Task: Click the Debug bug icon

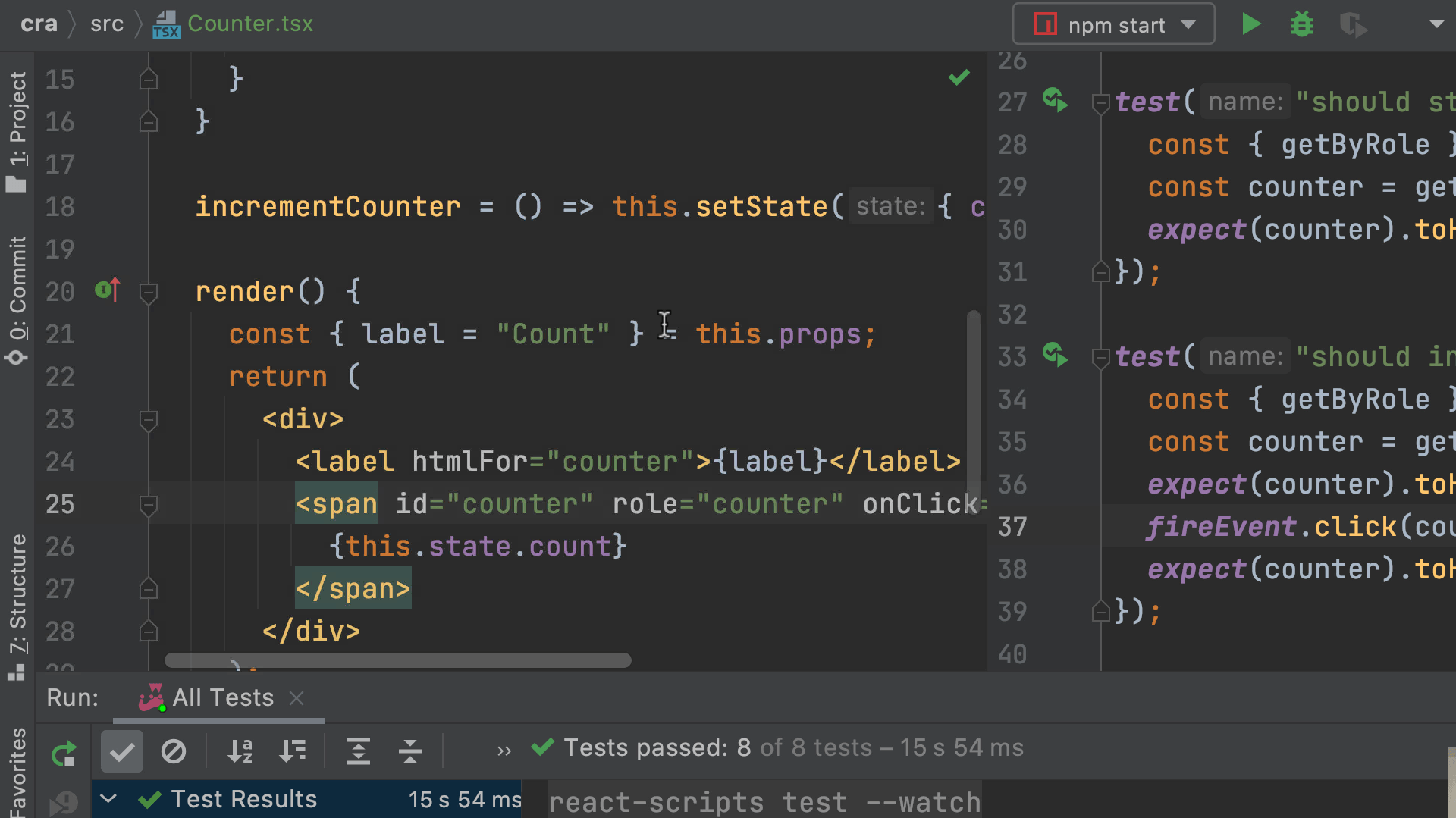Action: (x=1301, y=24)
